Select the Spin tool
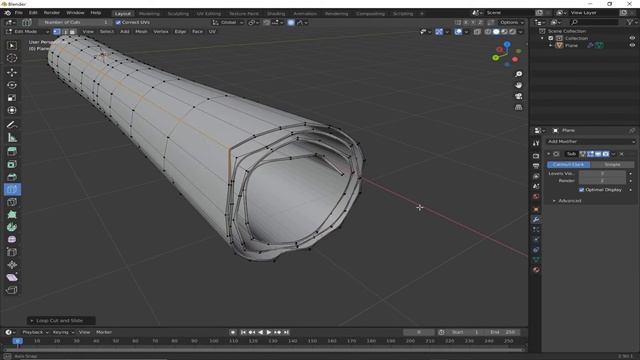 (12, 227)
